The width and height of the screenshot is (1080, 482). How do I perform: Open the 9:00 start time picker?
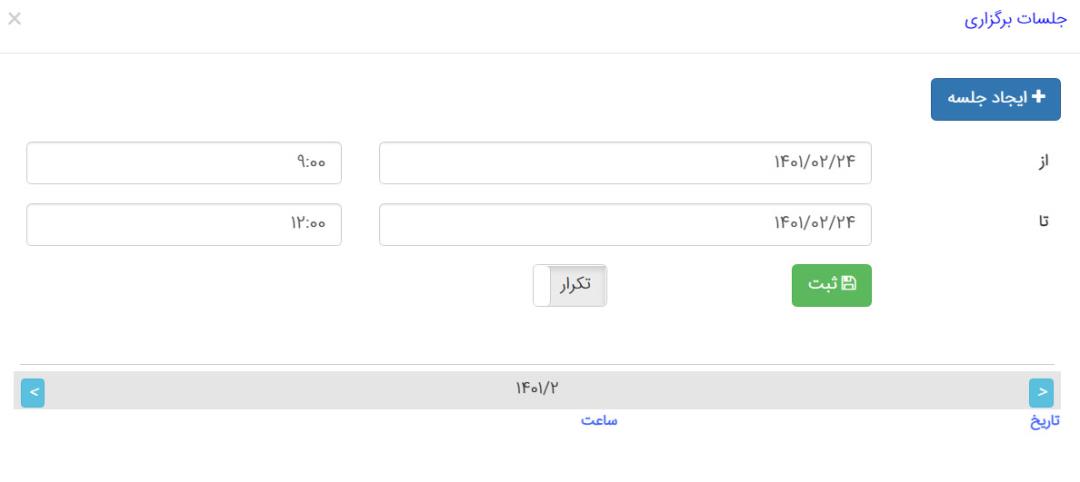tap(184, 163)
